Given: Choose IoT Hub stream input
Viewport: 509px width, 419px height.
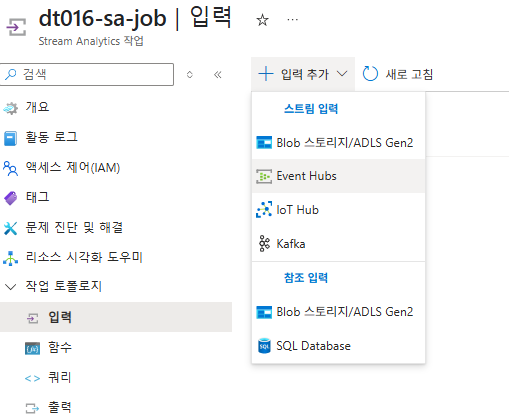Looking at the screenshot, I should tap(338, 210).
